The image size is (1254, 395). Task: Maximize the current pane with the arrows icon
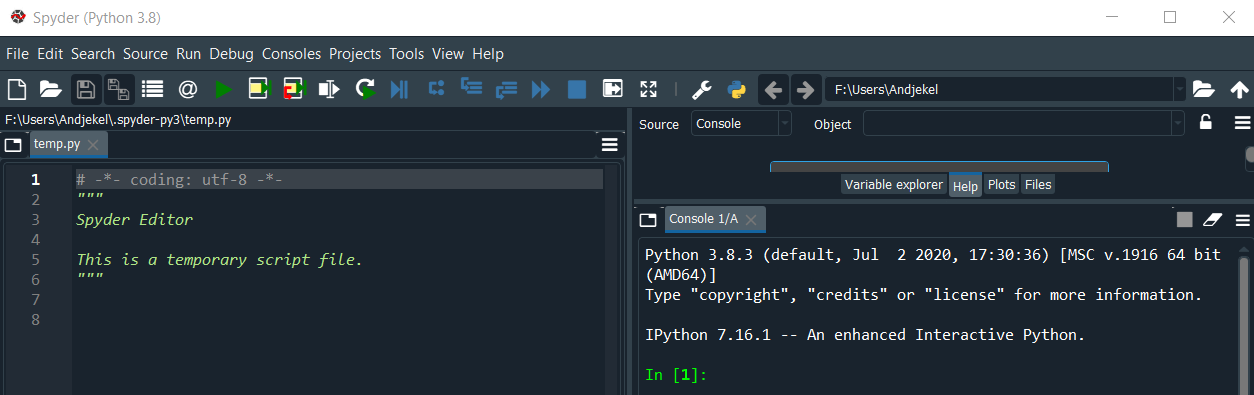[648, 89]
